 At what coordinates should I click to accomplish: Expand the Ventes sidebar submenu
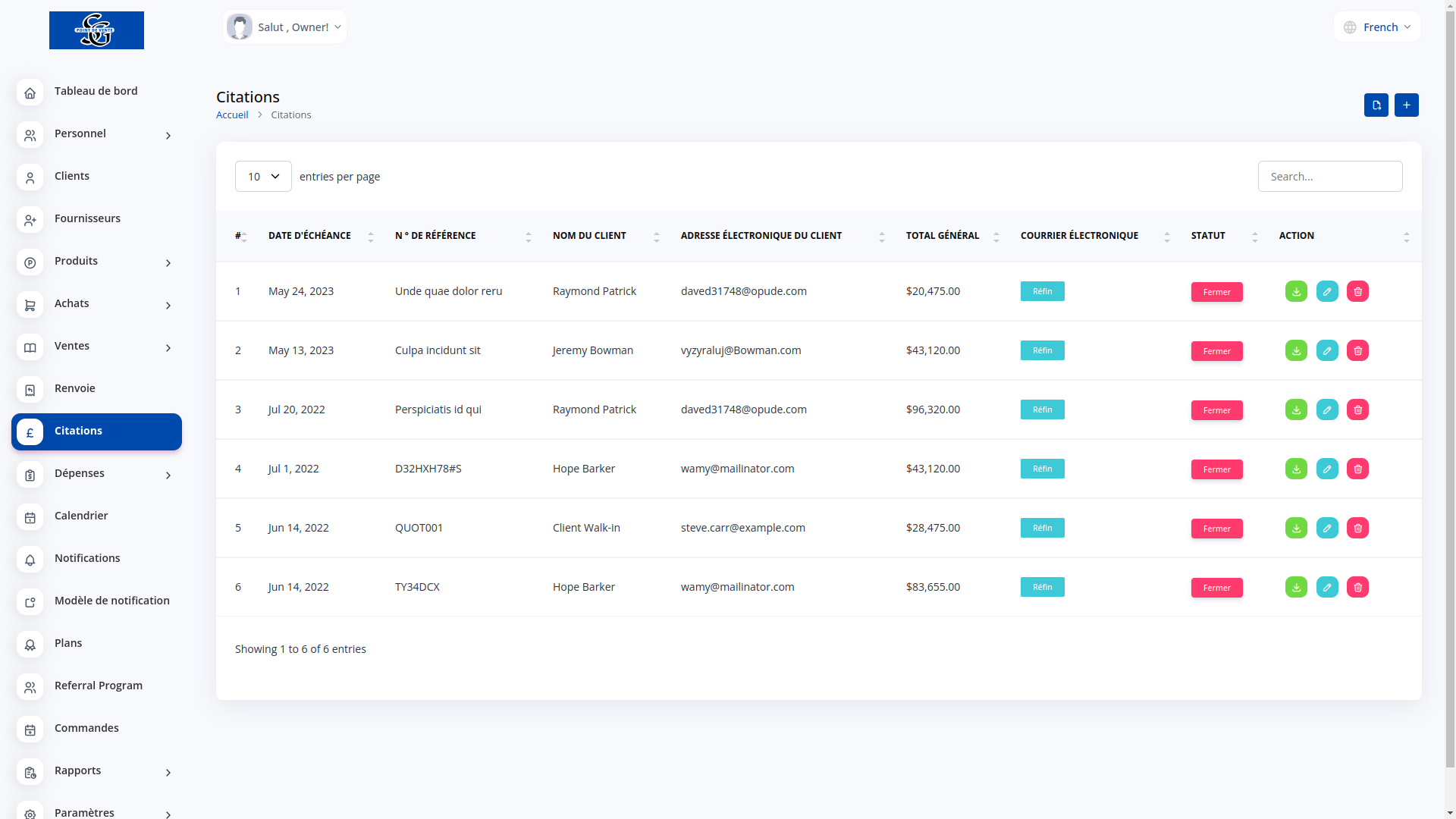168,347
